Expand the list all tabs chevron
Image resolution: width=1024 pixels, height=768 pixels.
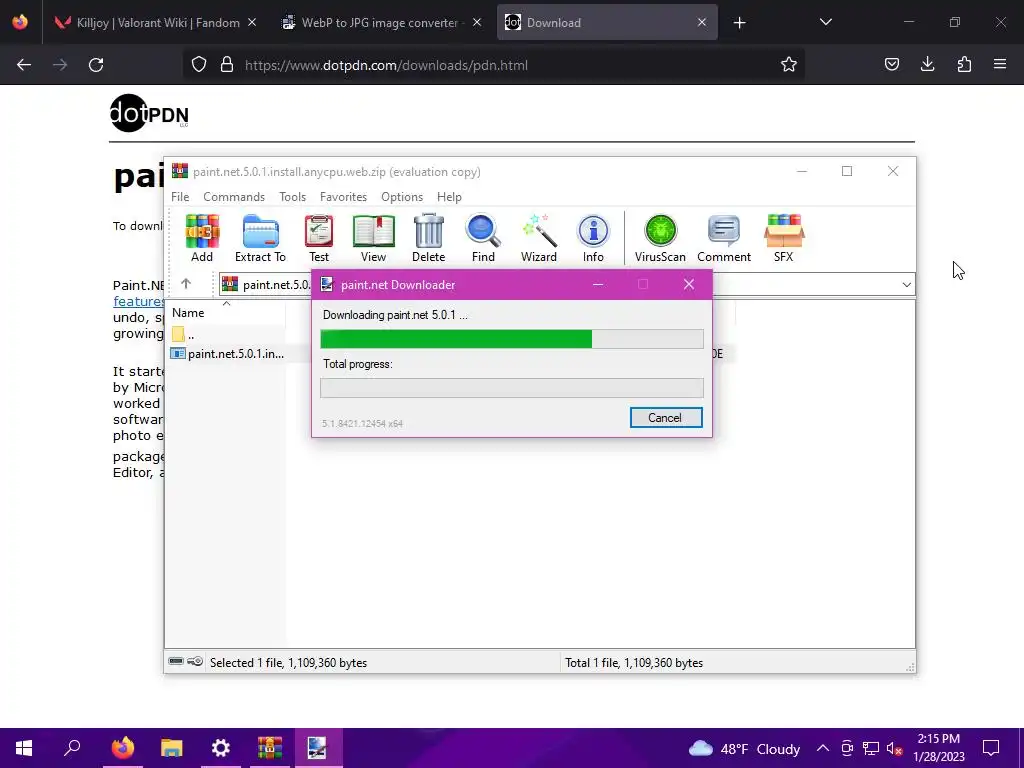point(825,22)
